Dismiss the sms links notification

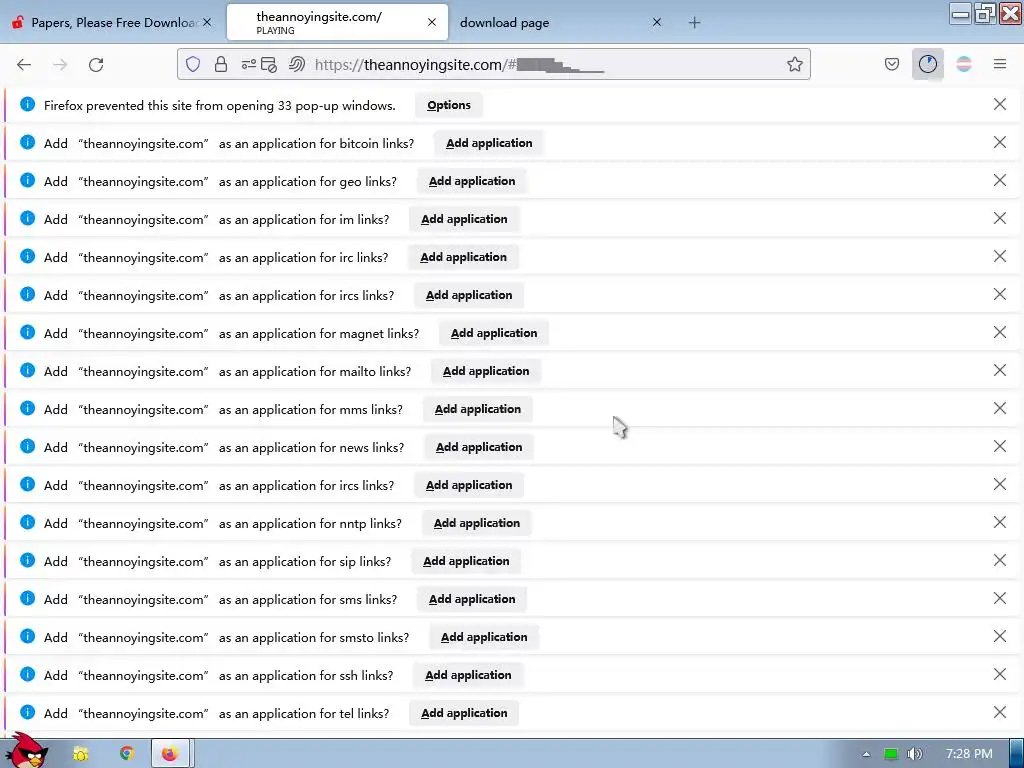point(999,598)
